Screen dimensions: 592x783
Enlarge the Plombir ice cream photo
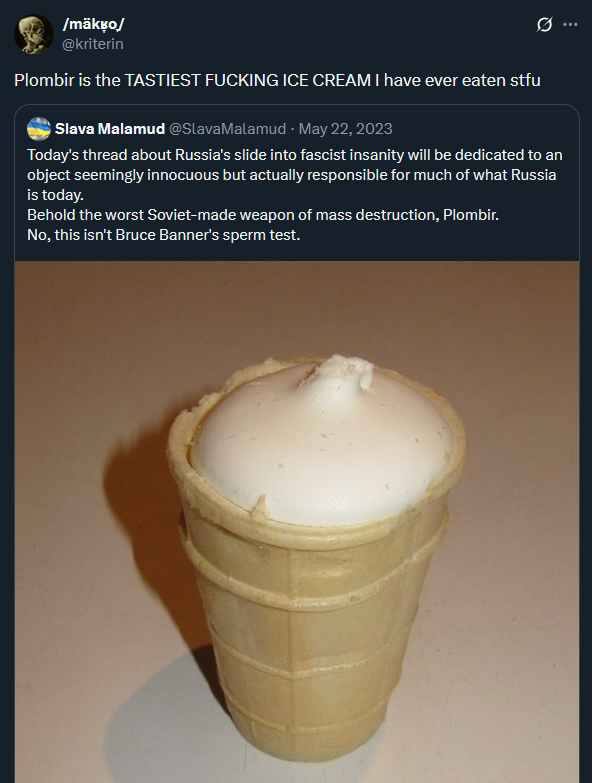click(297, 522)
